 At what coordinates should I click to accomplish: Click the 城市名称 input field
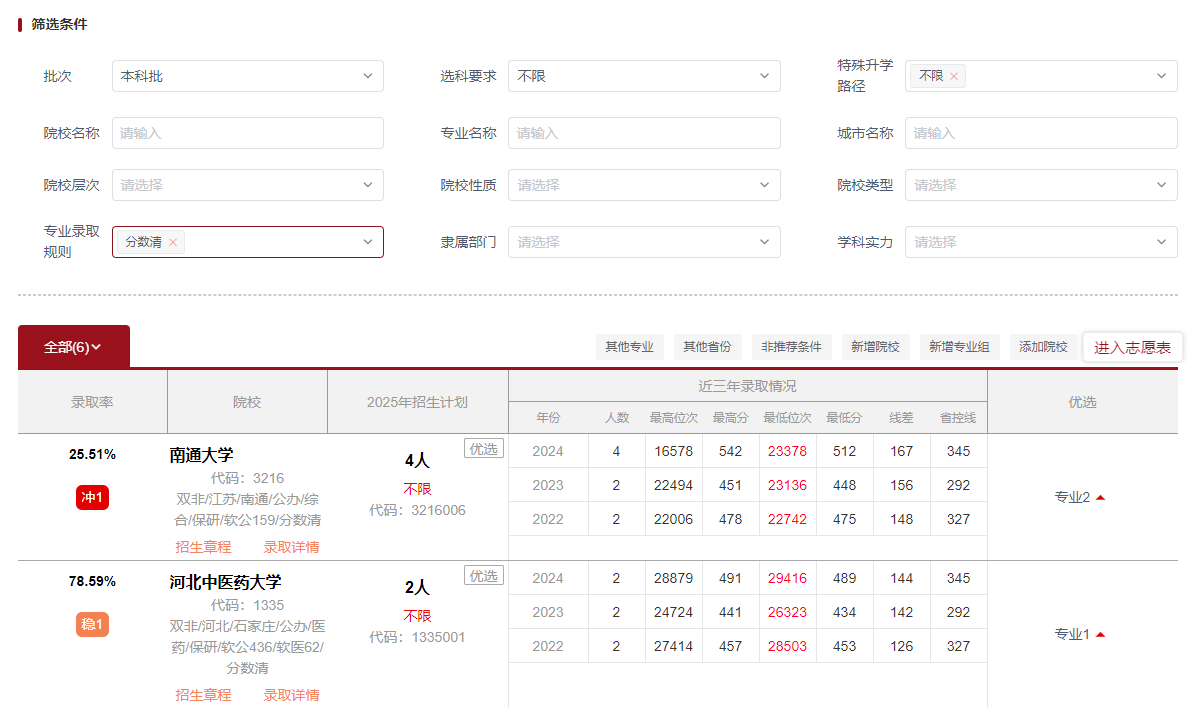click(1040, 133)
